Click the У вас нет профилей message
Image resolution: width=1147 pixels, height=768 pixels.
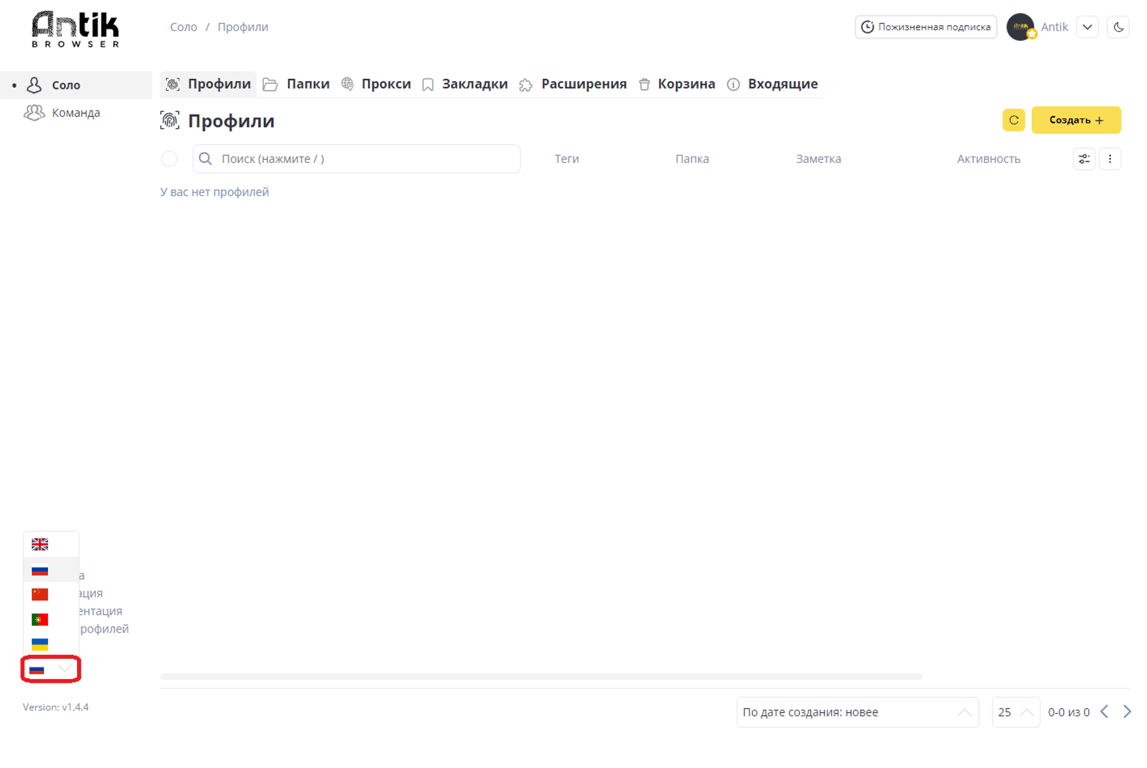coord(214,192)
